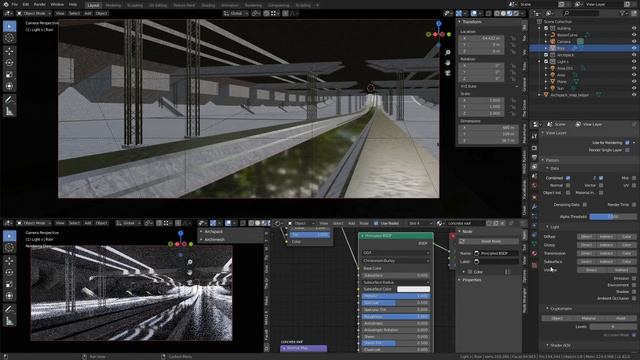The height and width of the screenshot is (360, 640).
Task: Open Select menu in top viewport header
Action: point(74,13)
